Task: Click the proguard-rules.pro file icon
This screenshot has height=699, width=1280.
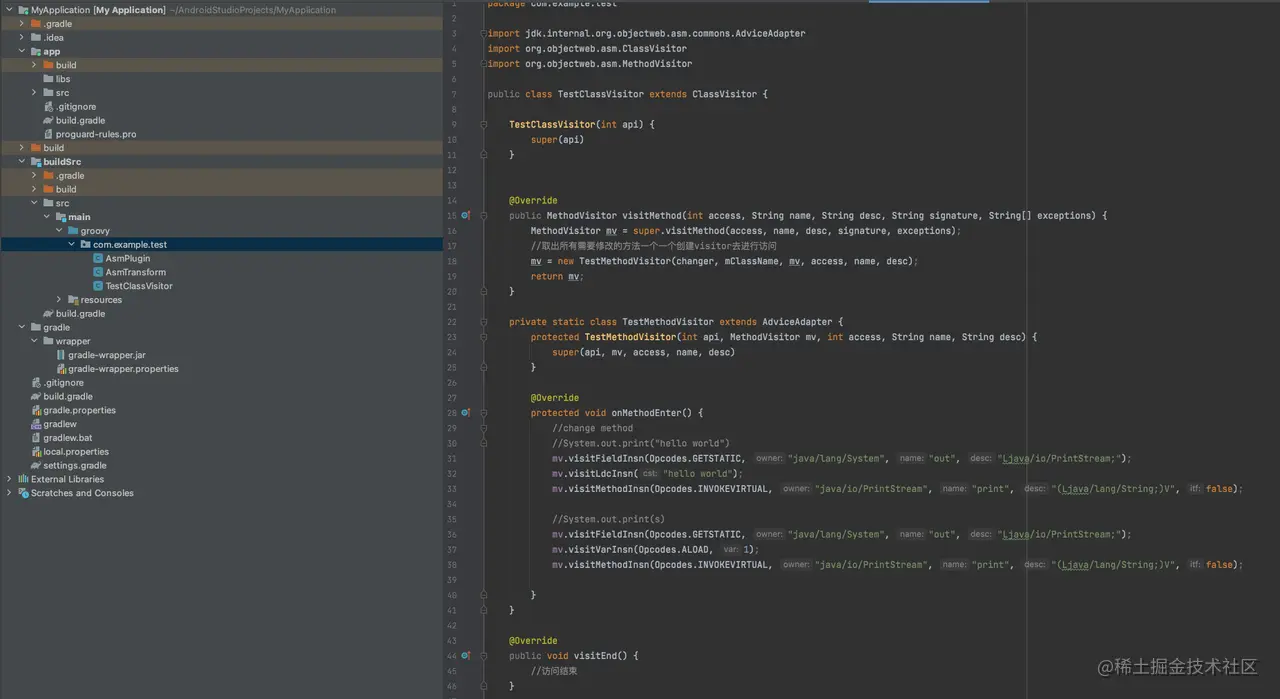Action: pos(48,134)
